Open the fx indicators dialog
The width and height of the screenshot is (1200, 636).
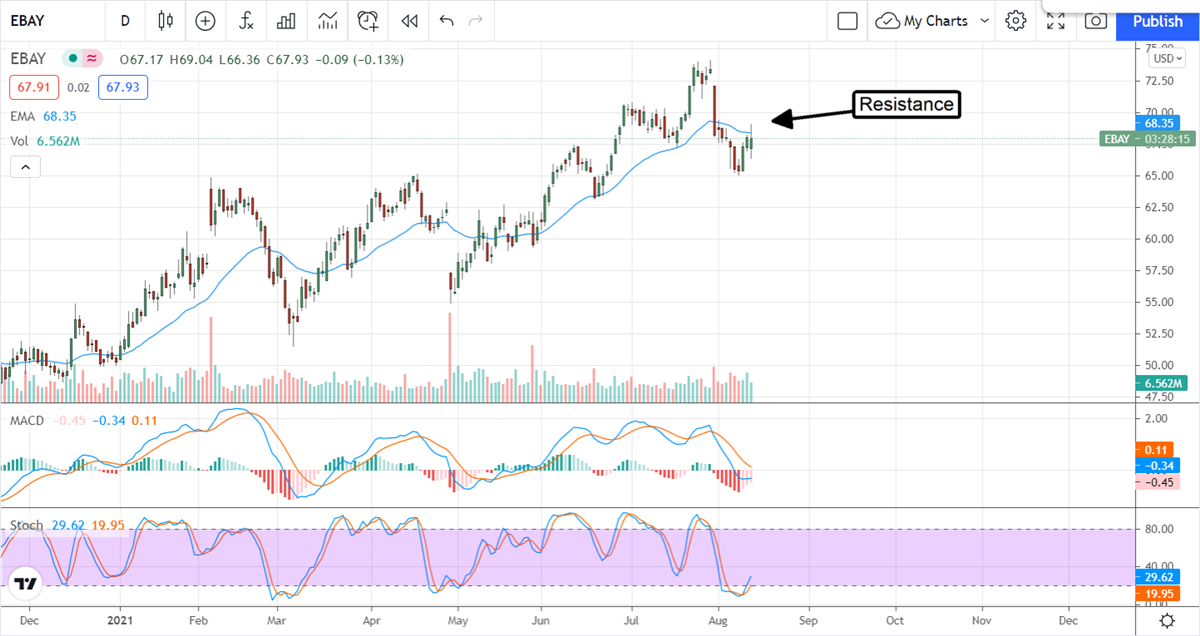[x=246, y=20]
